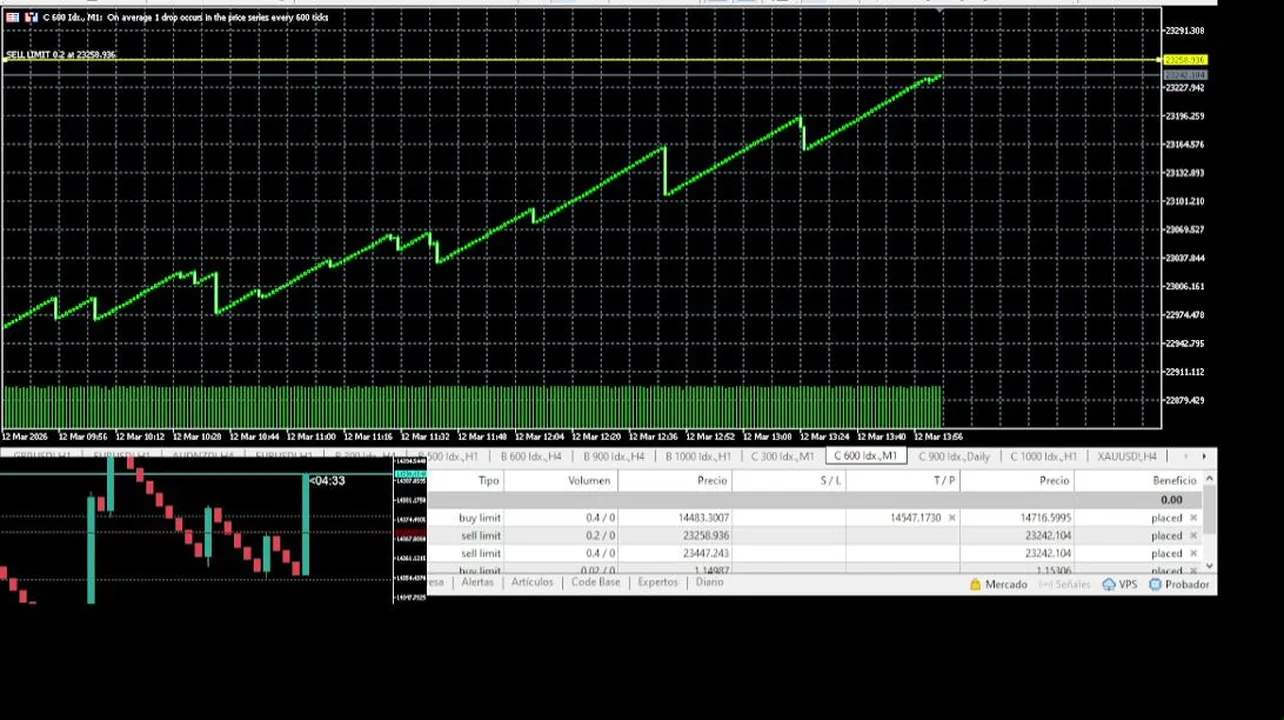
Task: Switch to B 900 Idx.,H4 chart tab
Action: [613, 456]
